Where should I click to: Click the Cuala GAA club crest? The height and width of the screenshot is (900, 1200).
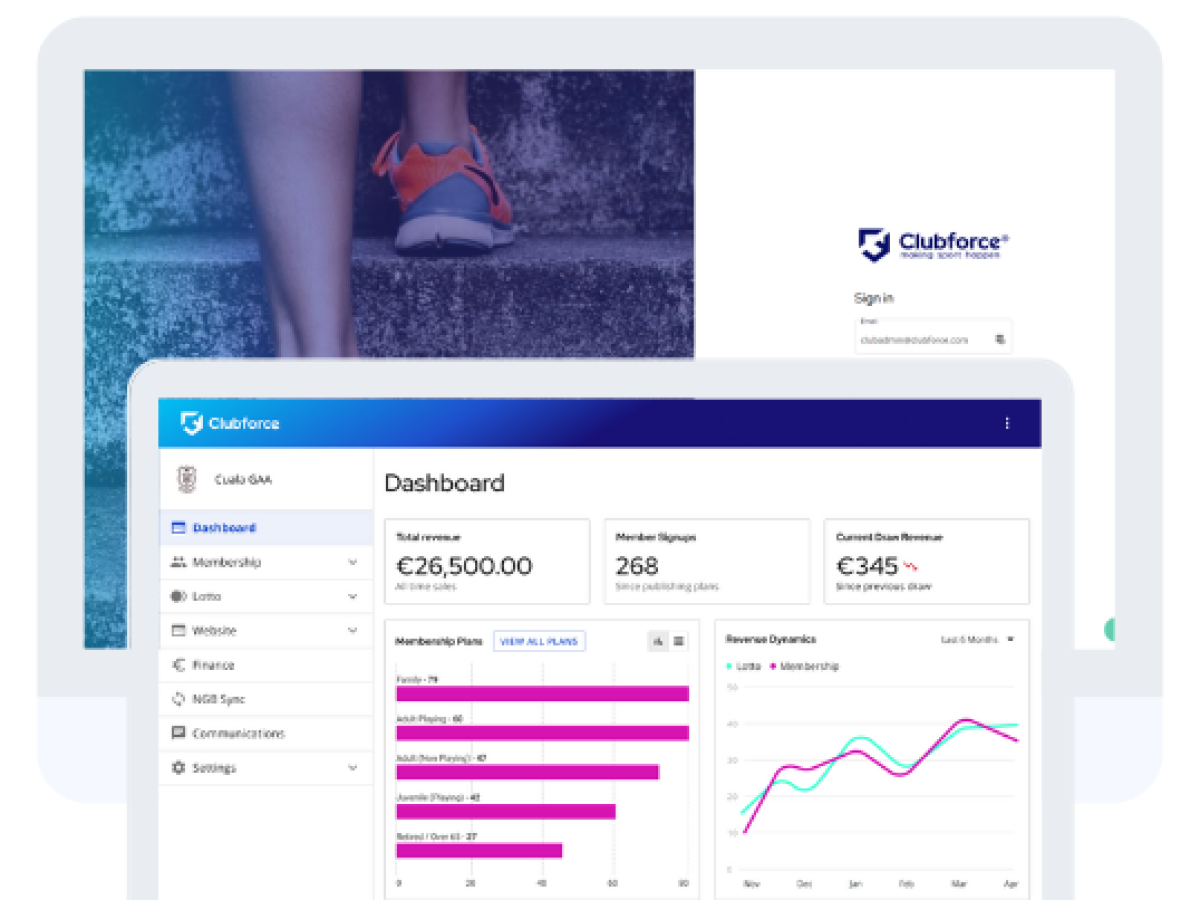tap(186, 480)
